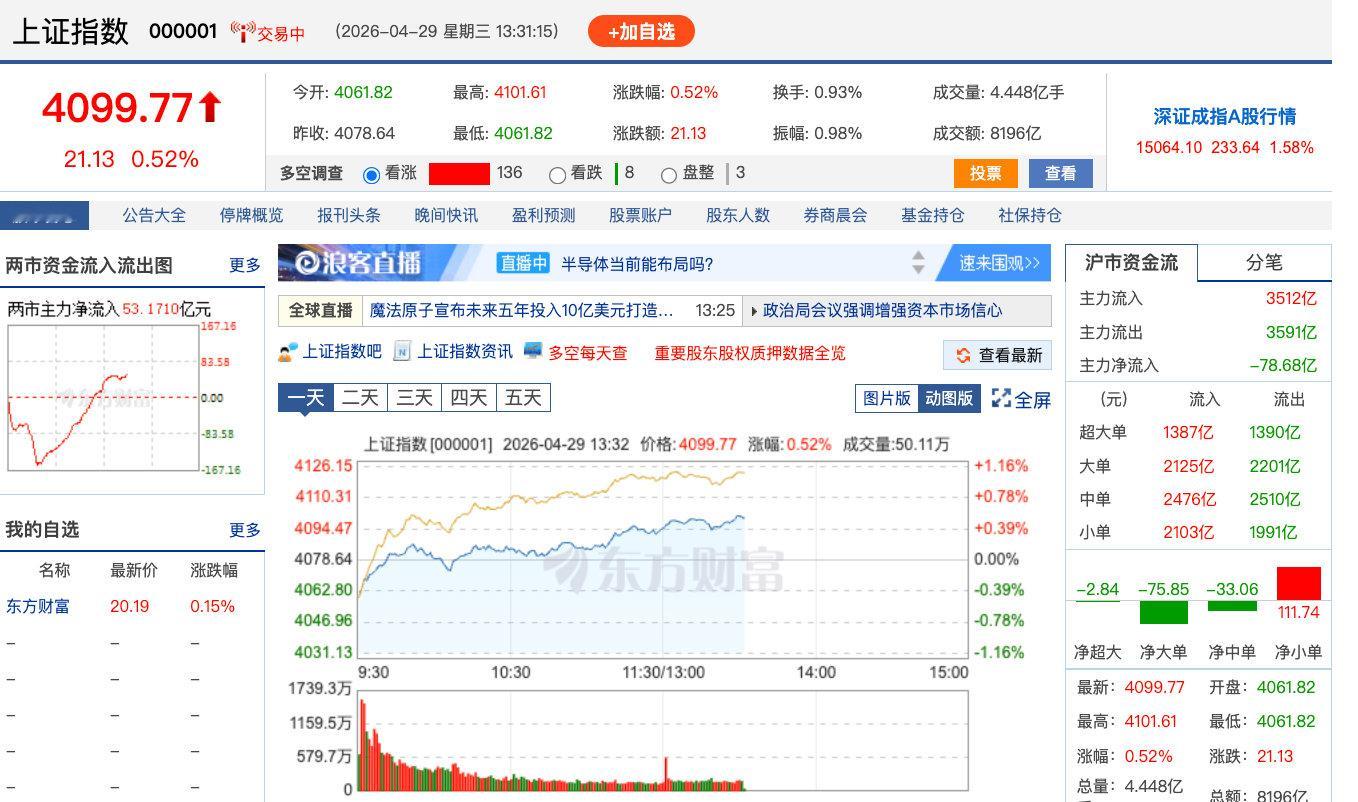
Task: Click the up arrow in live banner
Action: tap(918, 256)
